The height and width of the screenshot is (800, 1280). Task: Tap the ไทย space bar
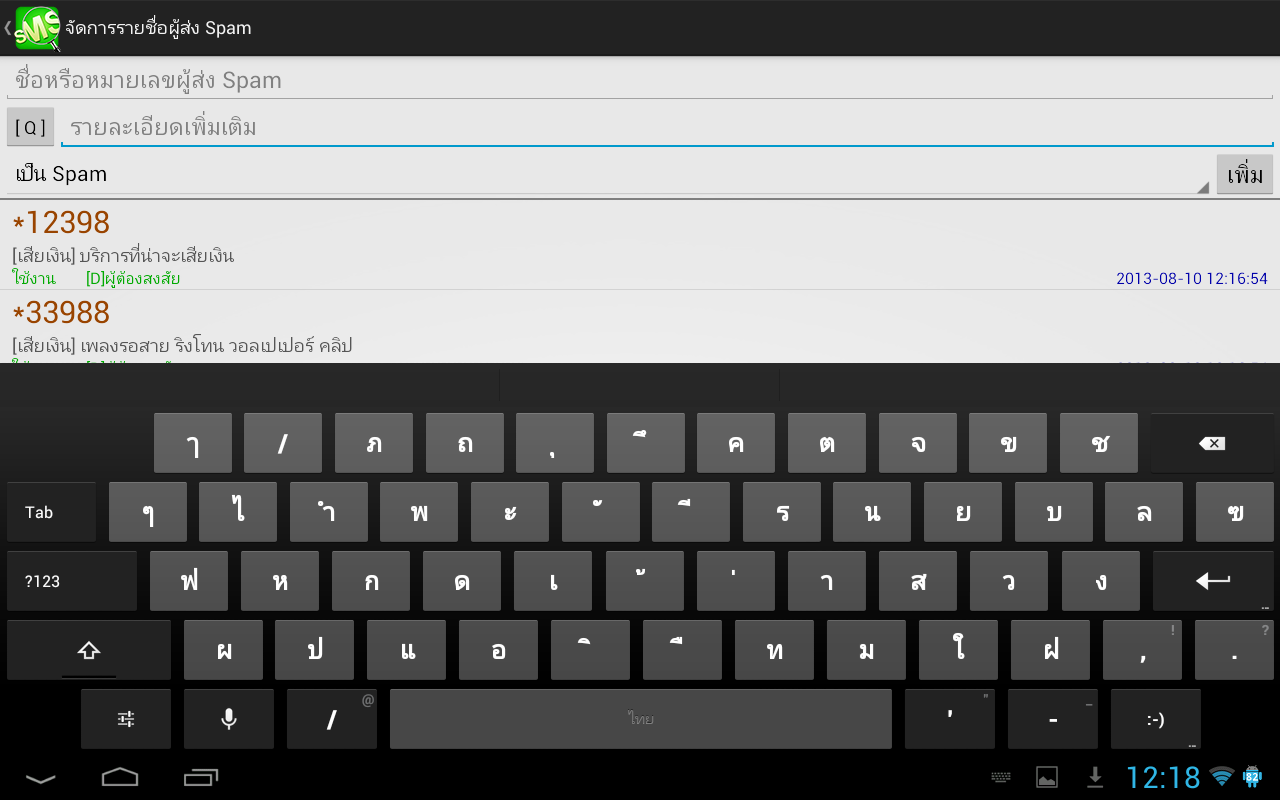click(x=641, y=719)
